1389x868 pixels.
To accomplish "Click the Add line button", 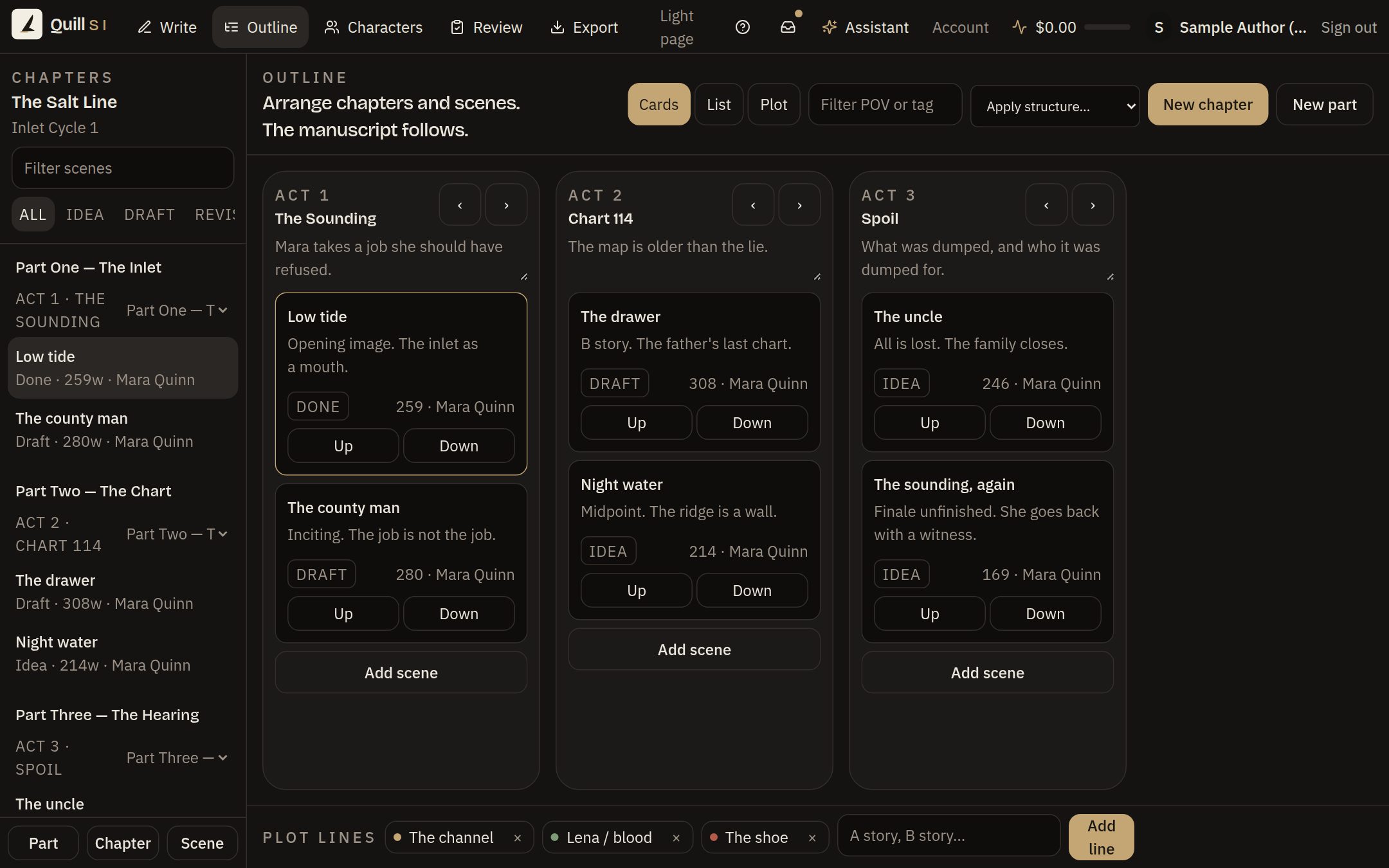I will click(1101, 837).
